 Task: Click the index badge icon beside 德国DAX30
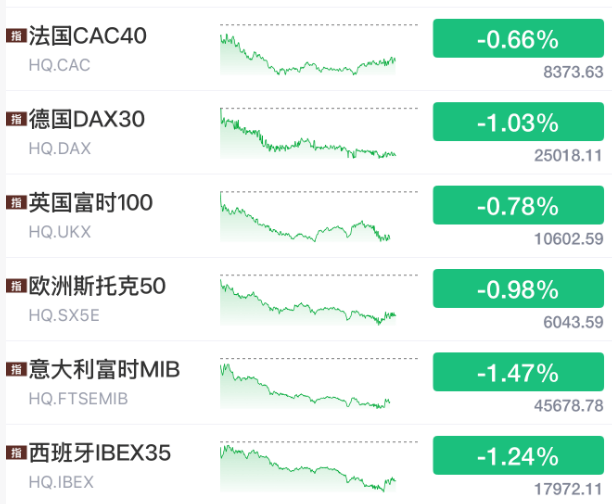(16, 120)
